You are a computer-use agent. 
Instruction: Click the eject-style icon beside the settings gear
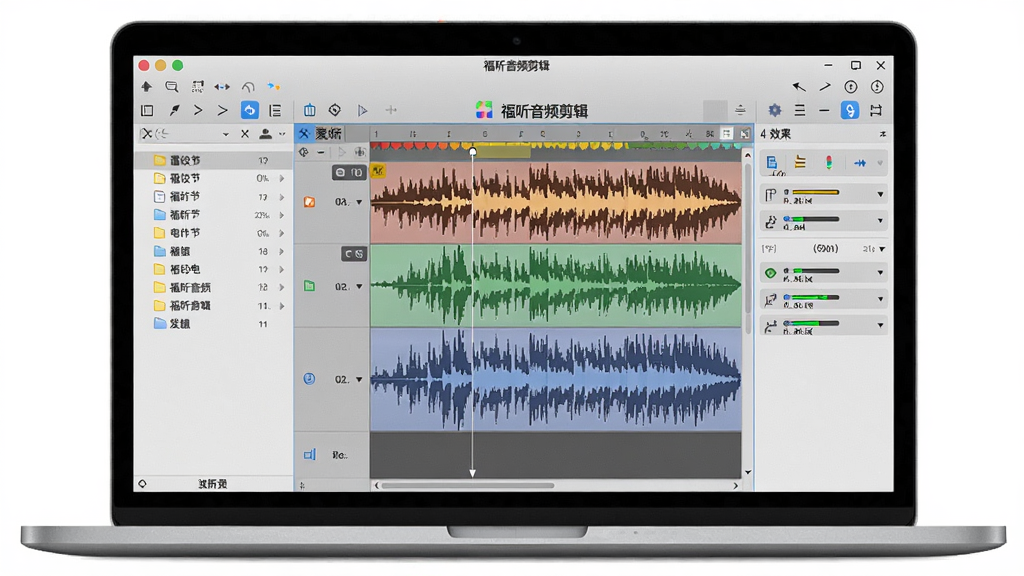point(740,110)
